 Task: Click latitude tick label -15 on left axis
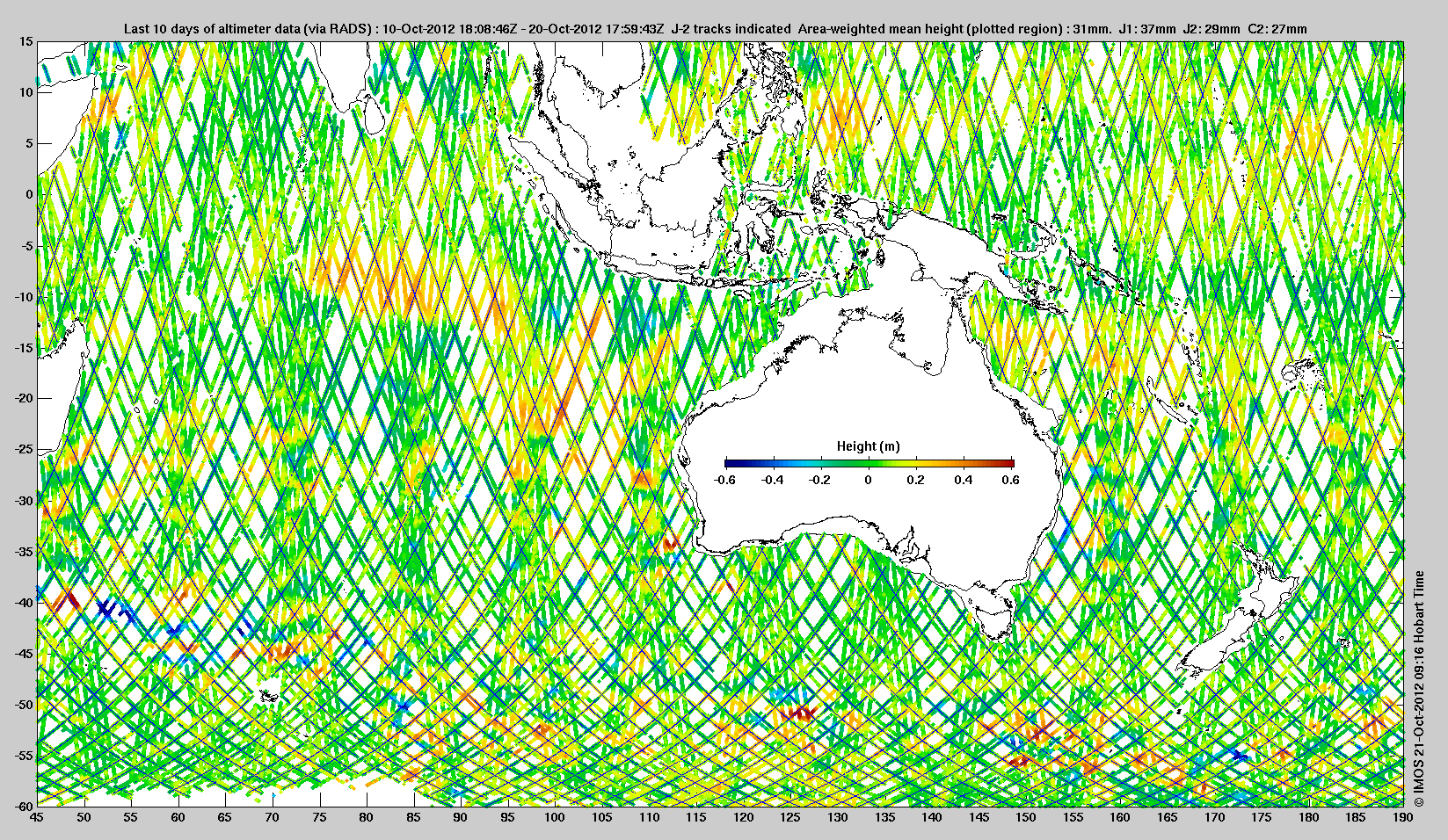[24, 347]
